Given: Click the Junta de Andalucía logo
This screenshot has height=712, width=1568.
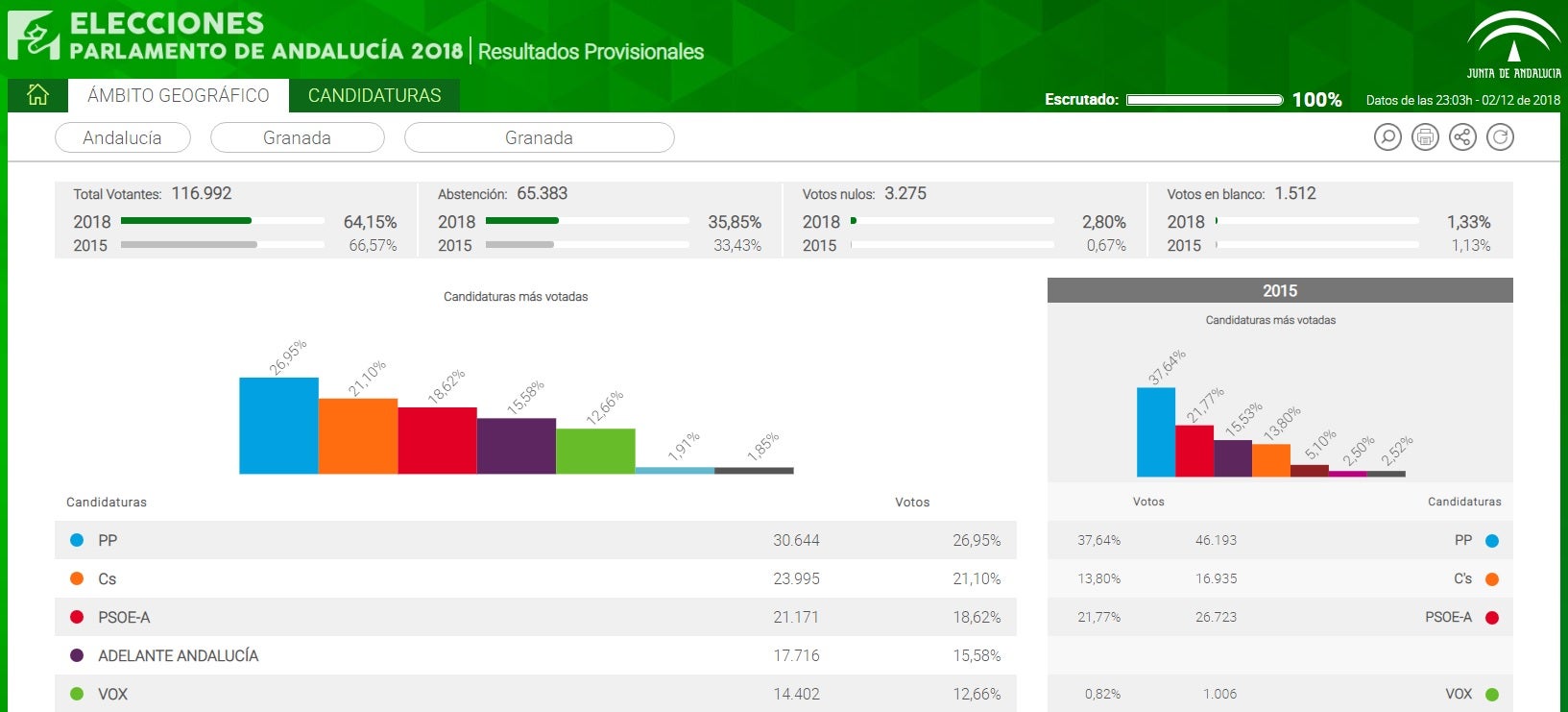Looking at the screenshot, I should click(x=1513, y=44).
